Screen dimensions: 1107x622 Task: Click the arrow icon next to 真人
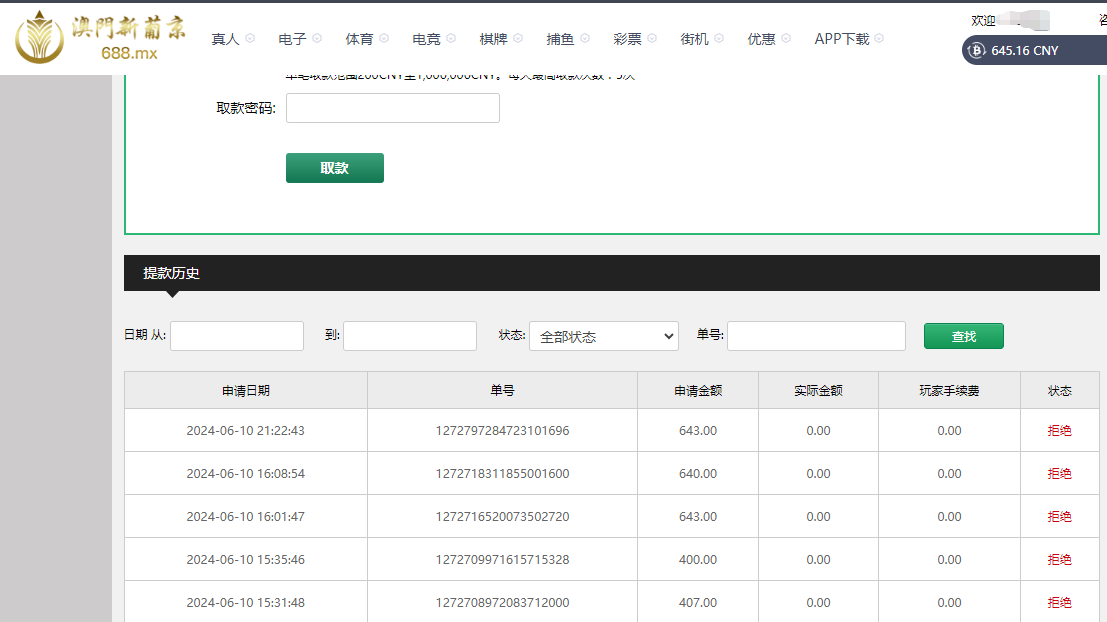tap(250, 38)
